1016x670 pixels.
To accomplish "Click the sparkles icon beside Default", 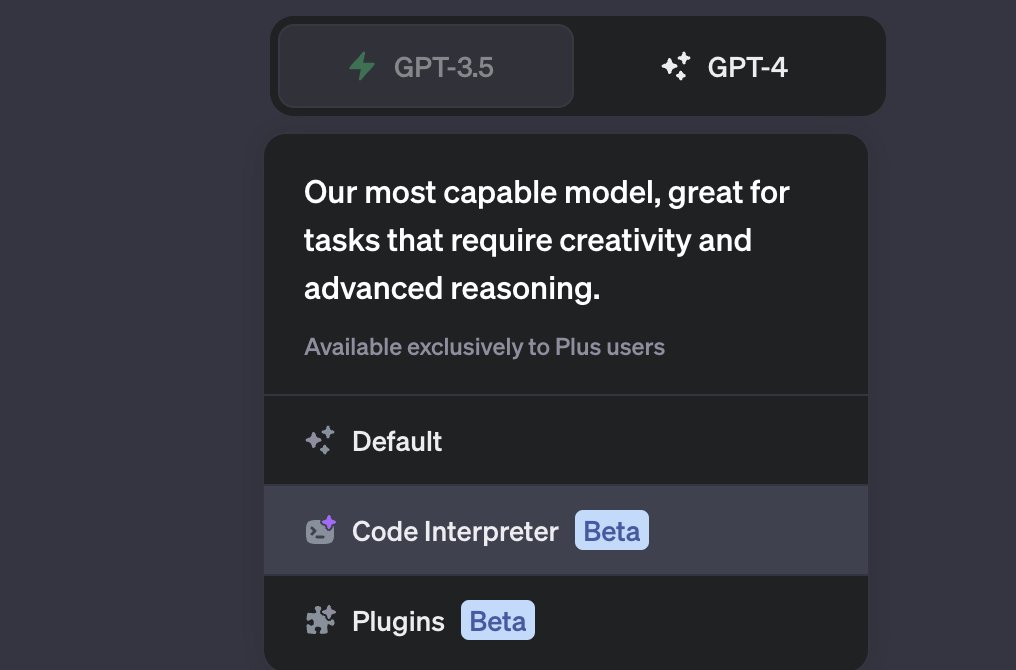I will tap(320, 441).
